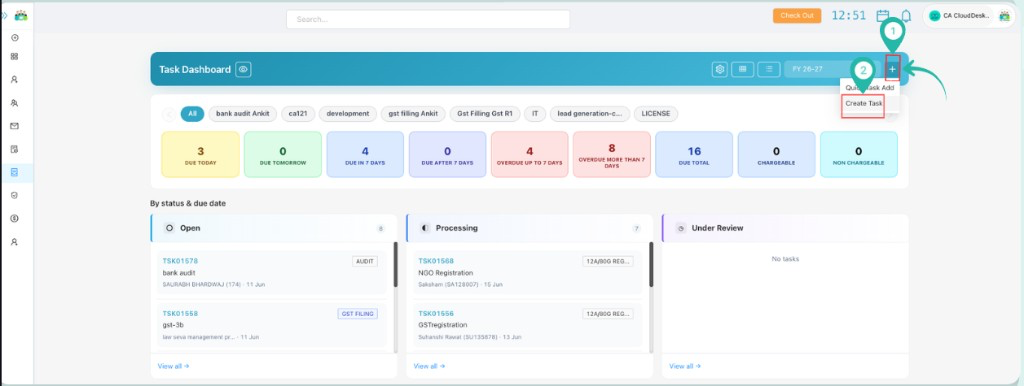Open Task Dashboard settings gear icon
Viewport: 1024px width, 386px height.
pyautogui.click(x=720, y=69)
